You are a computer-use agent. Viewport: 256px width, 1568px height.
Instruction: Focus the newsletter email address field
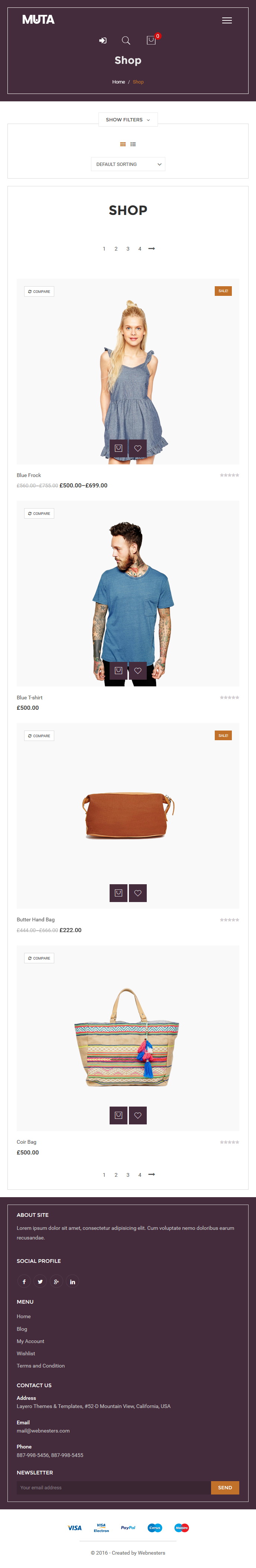point(113,1487)
